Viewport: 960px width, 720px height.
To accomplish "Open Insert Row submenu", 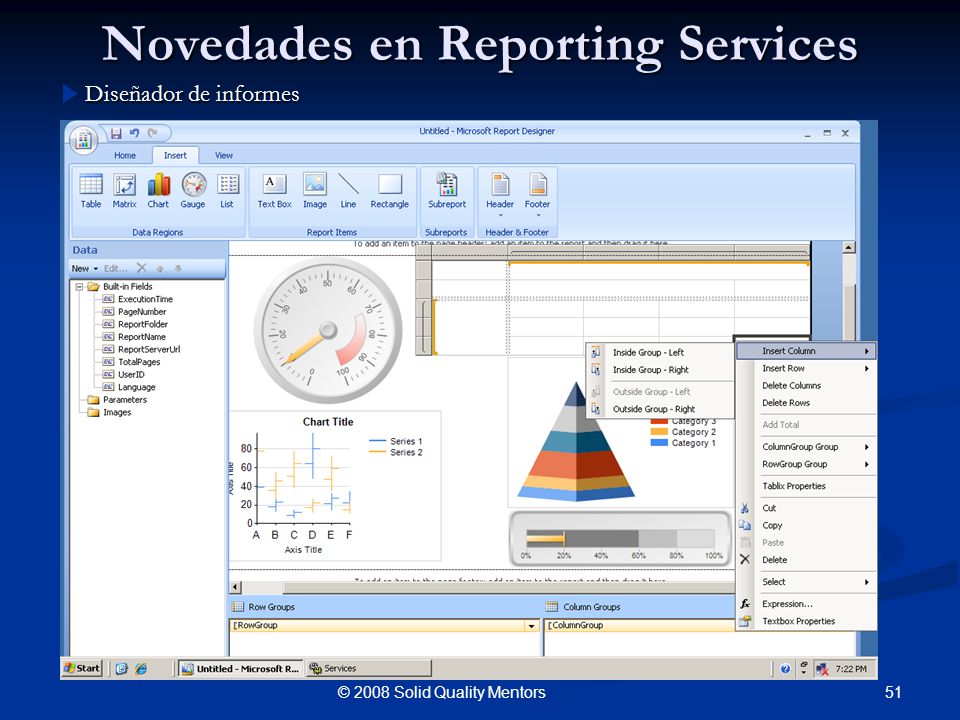I will coord(806,368).
